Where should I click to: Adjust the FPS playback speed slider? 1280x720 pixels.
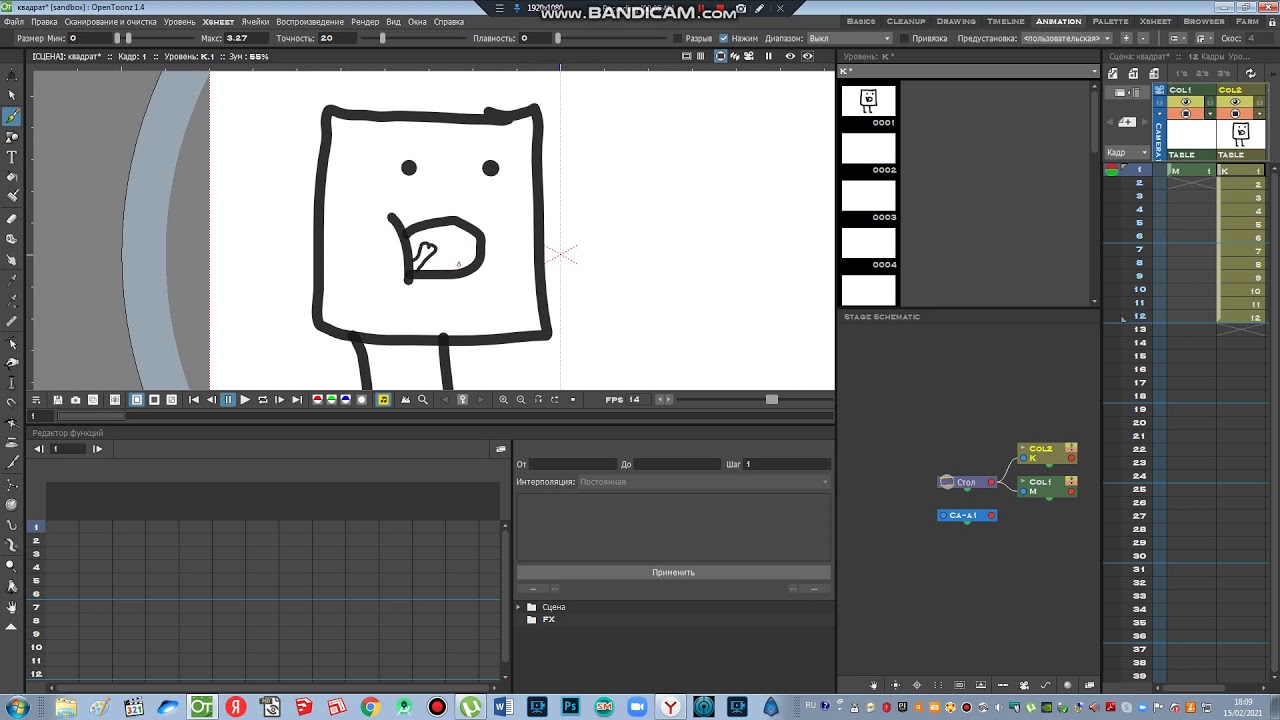pyautogui.click(x=771, y=399)
